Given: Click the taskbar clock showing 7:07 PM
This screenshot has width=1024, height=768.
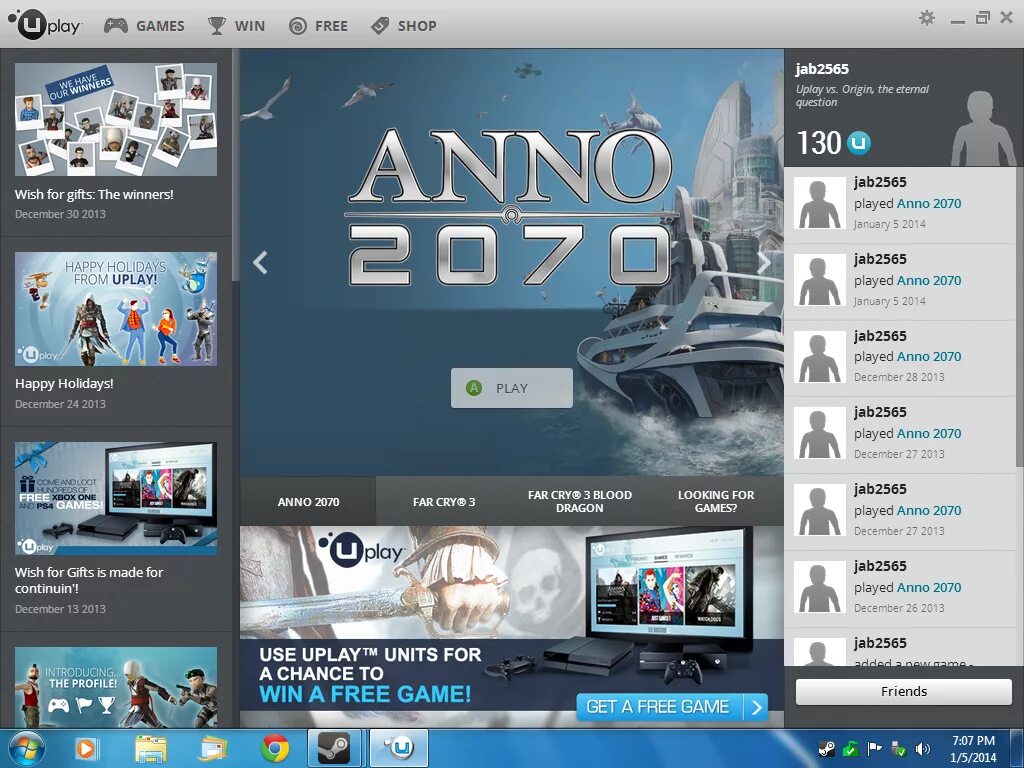Looking at the screenshot, I should (973, 749).
